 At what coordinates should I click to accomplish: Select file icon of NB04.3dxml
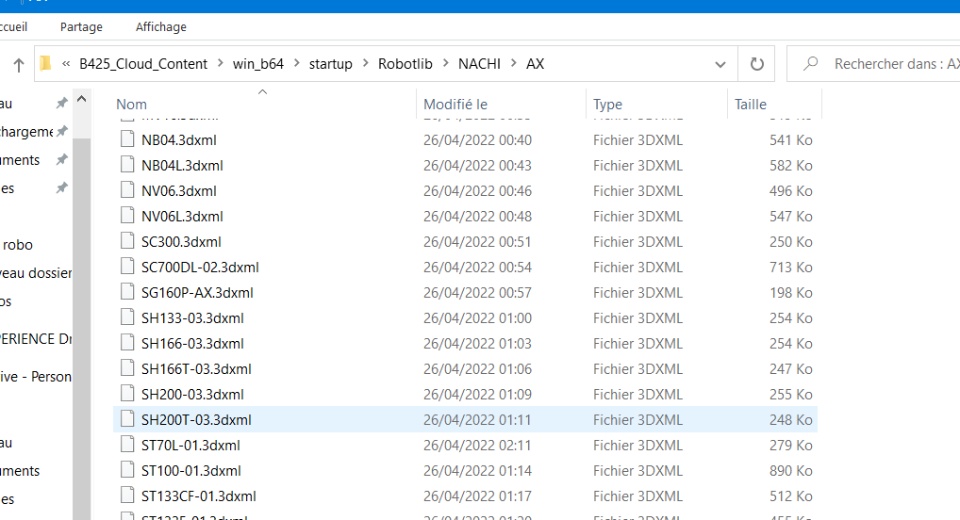tap(127, 139)
